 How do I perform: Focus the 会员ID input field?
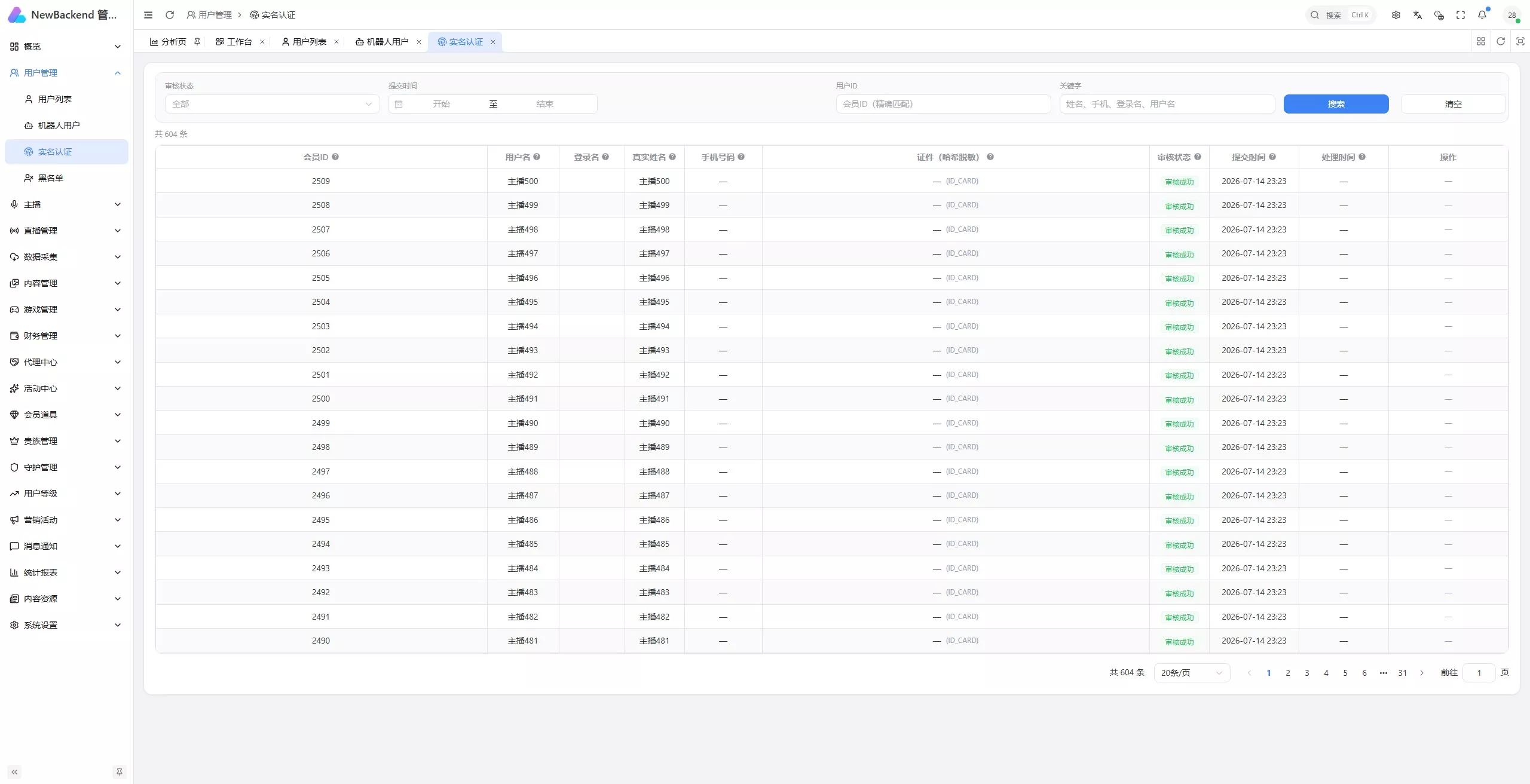click(943, 104)
